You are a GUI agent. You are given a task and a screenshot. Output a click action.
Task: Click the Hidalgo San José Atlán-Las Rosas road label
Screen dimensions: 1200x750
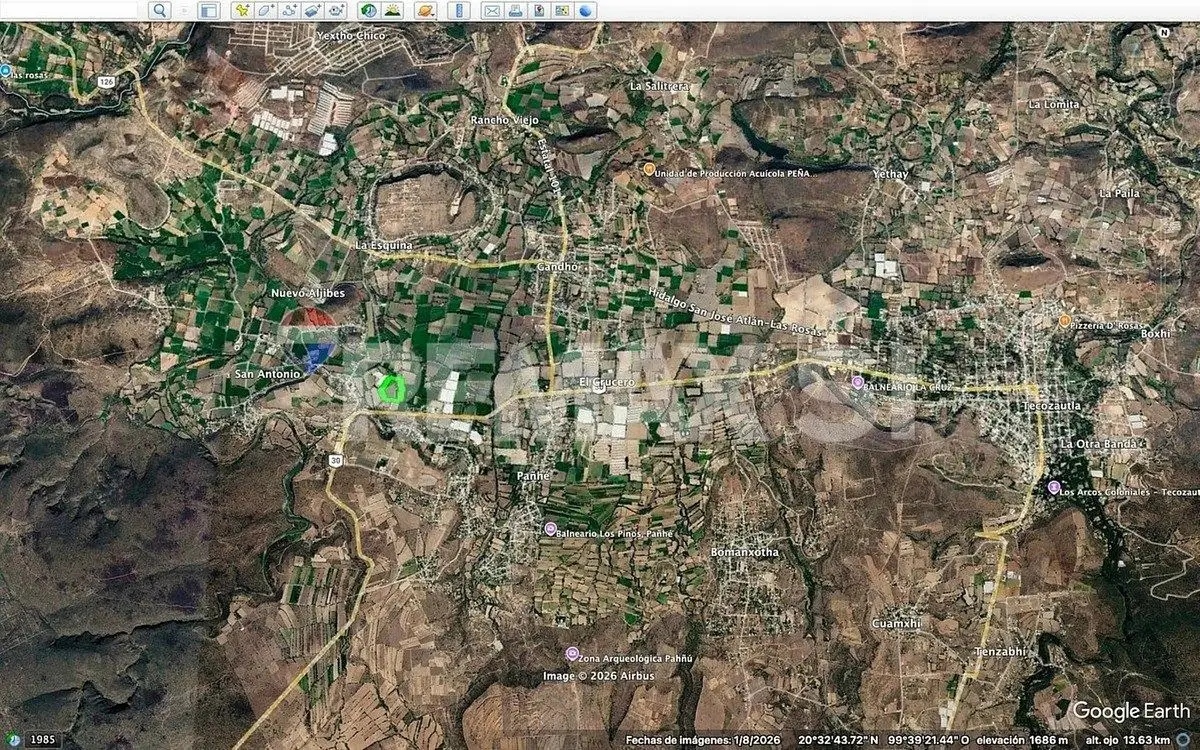pos(736,310)
